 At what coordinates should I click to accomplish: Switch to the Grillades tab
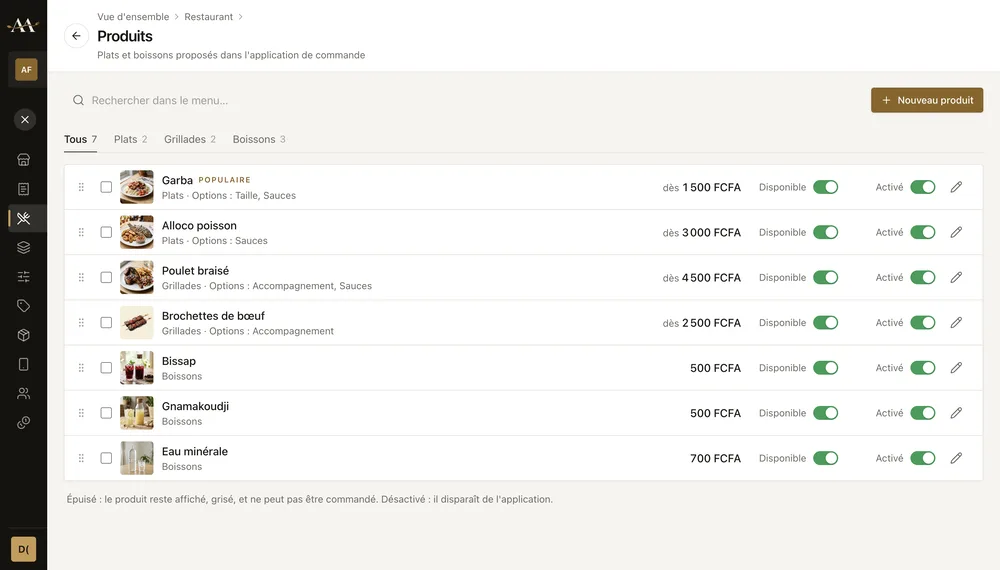190,139
